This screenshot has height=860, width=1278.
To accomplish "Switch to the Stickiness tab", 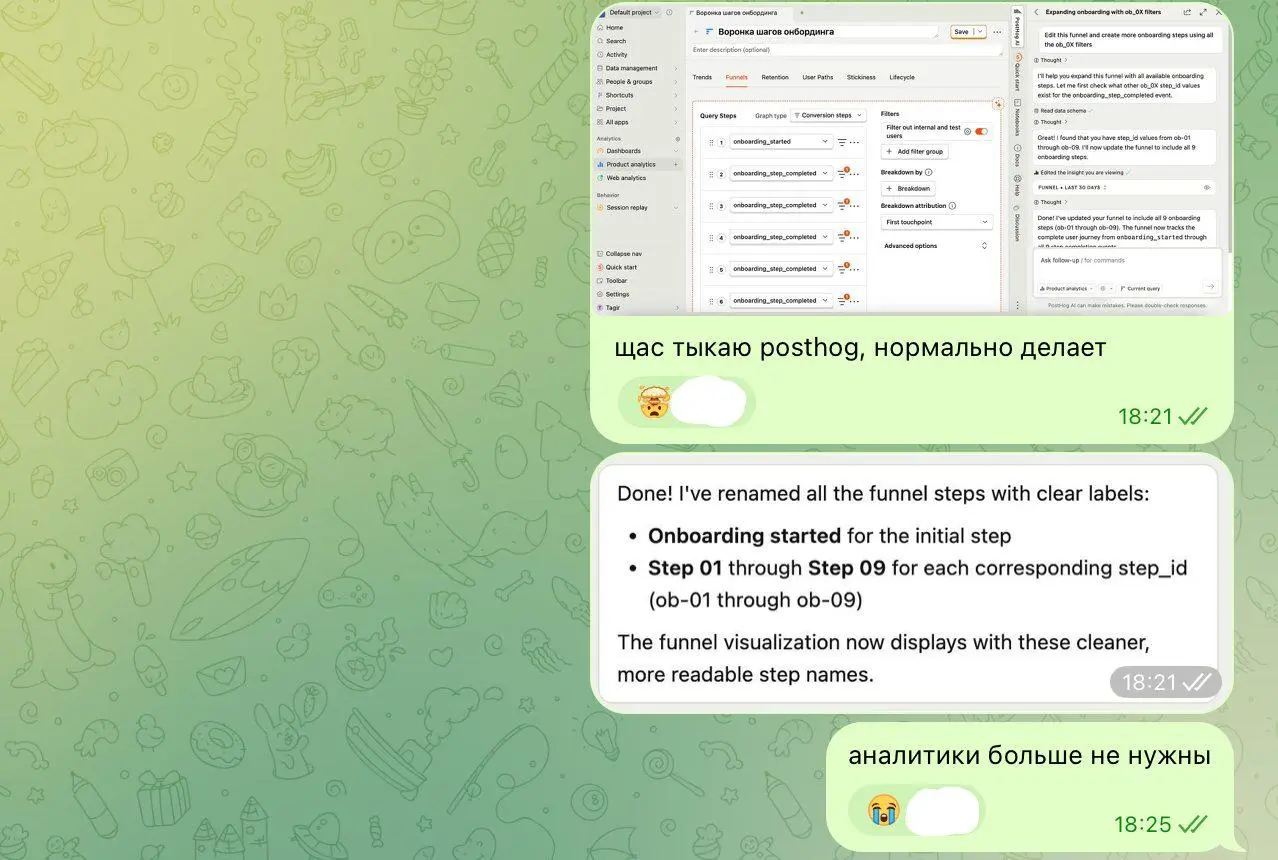I will point(861,77).
